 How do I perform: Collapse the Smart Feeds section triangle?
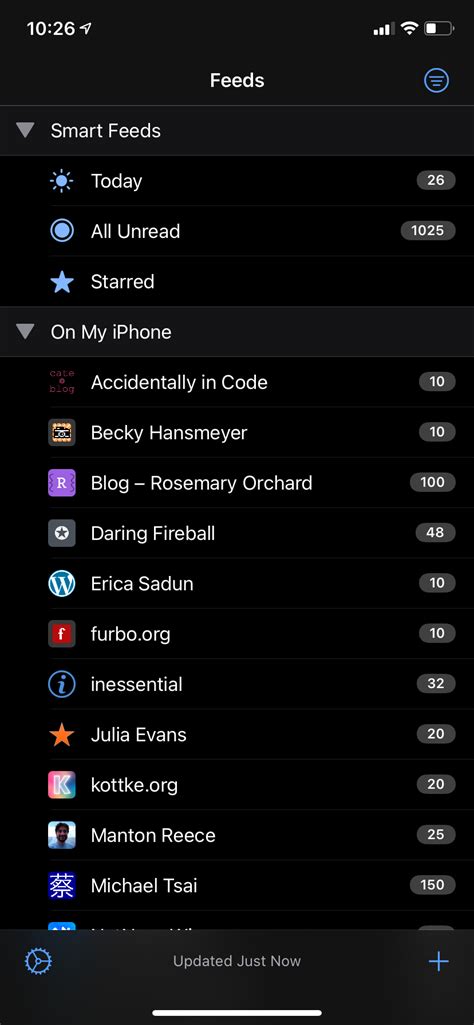[x=25, y=131]
